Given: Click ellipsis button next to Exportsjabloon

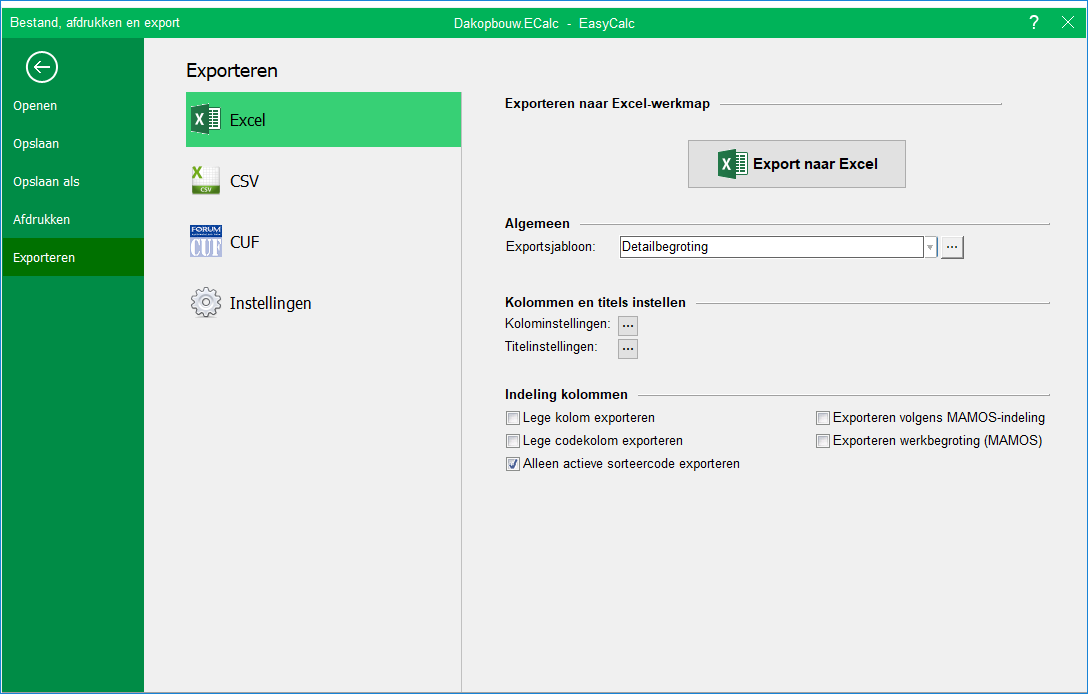Looking at the screenshot, I should (x=952, y=247).
